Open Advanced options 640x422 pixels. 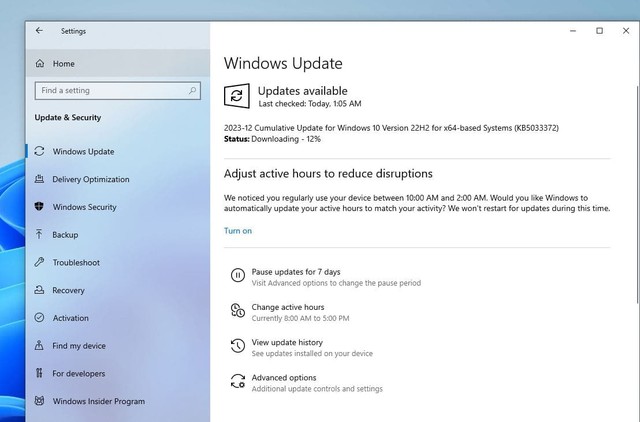[284, 378]
